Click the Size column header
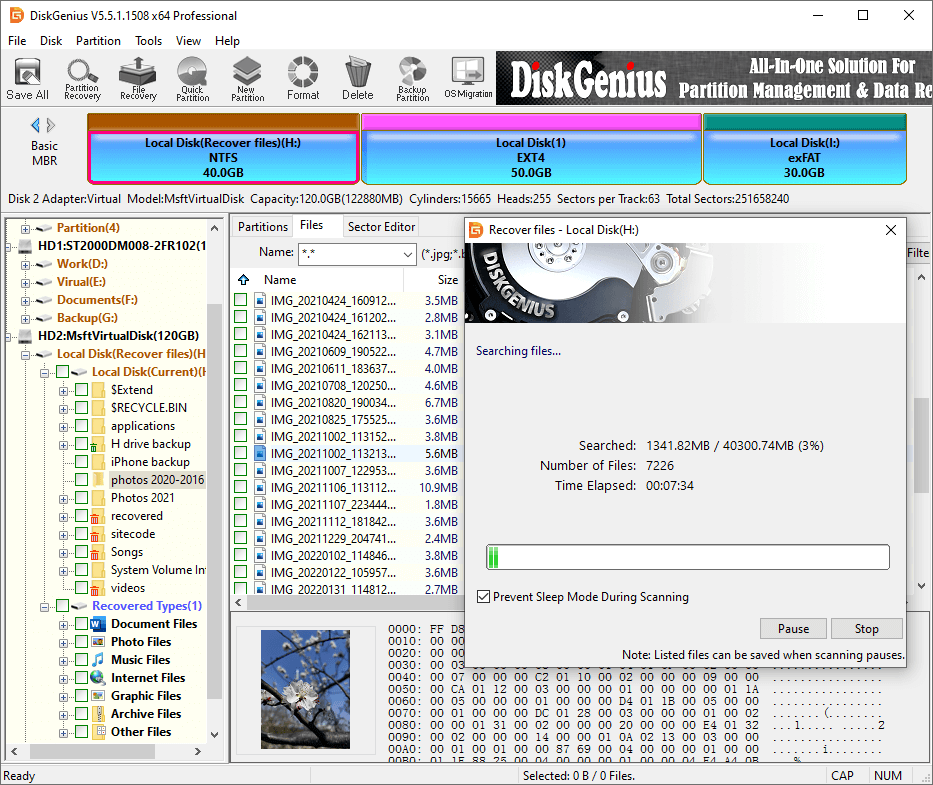The image size is (933, 785). [447, 280]
